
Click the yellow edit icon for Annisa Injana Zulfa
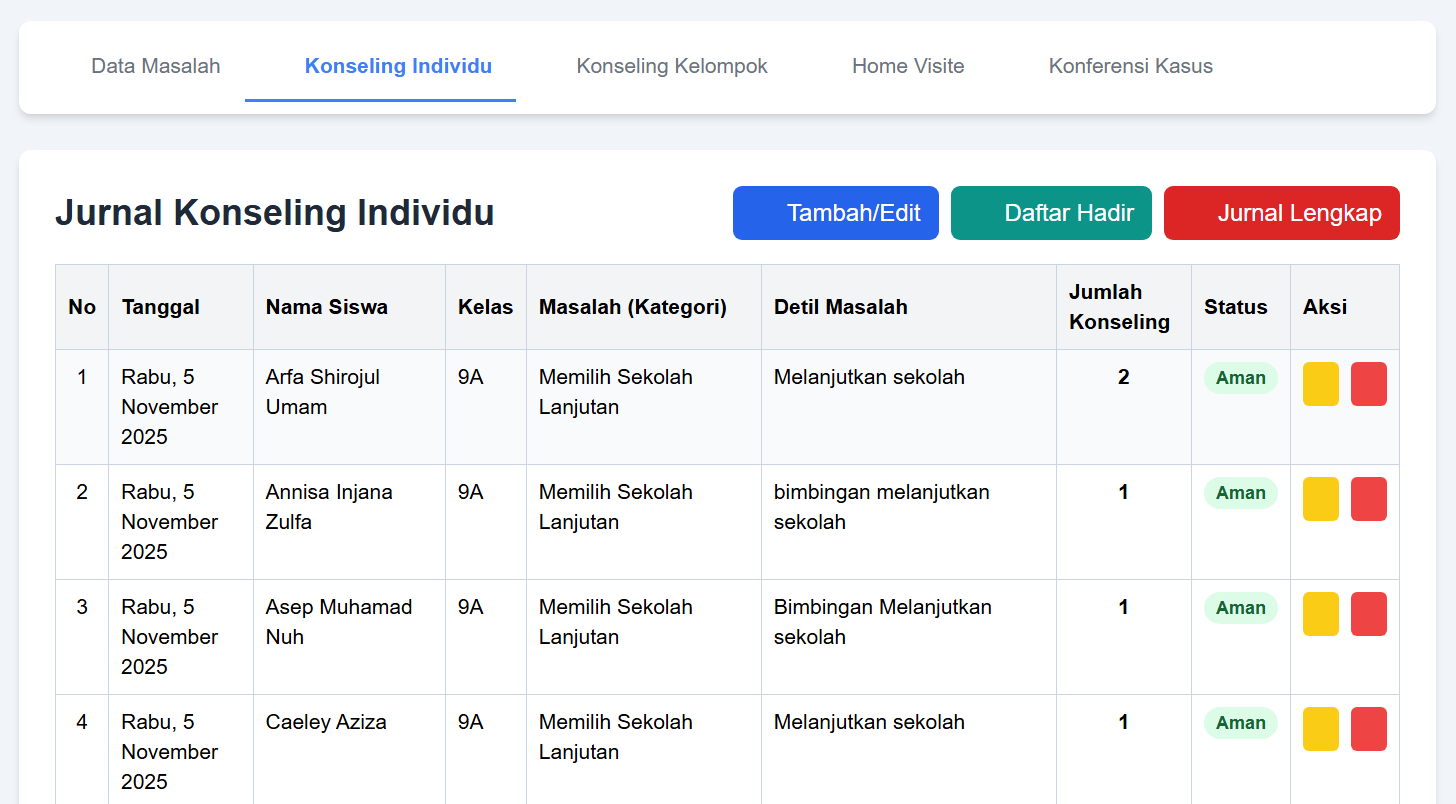pos(1320,499)
